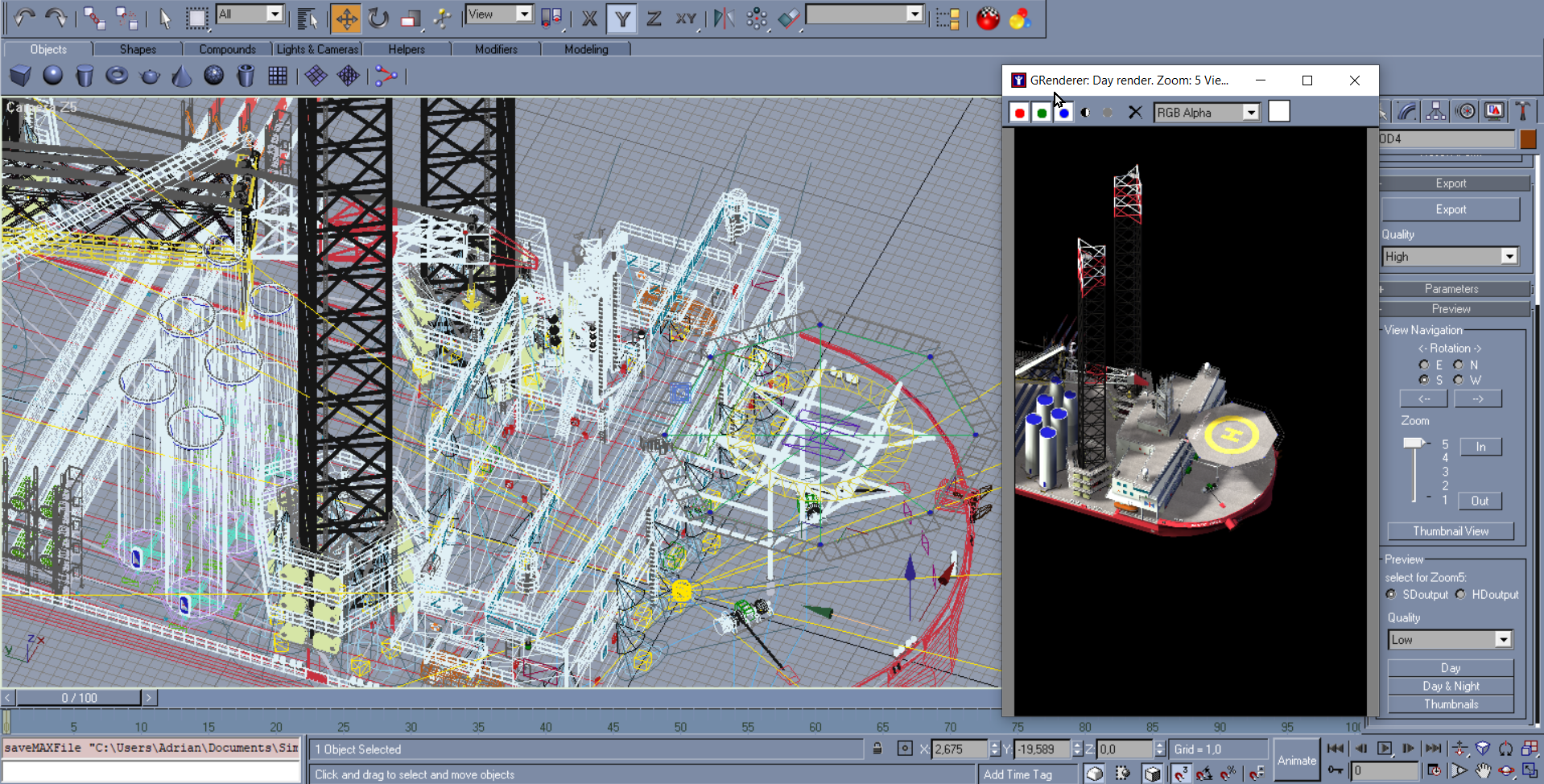Collapse the Preview rollout header
Screen dimensions: 1544x784
1451,309
